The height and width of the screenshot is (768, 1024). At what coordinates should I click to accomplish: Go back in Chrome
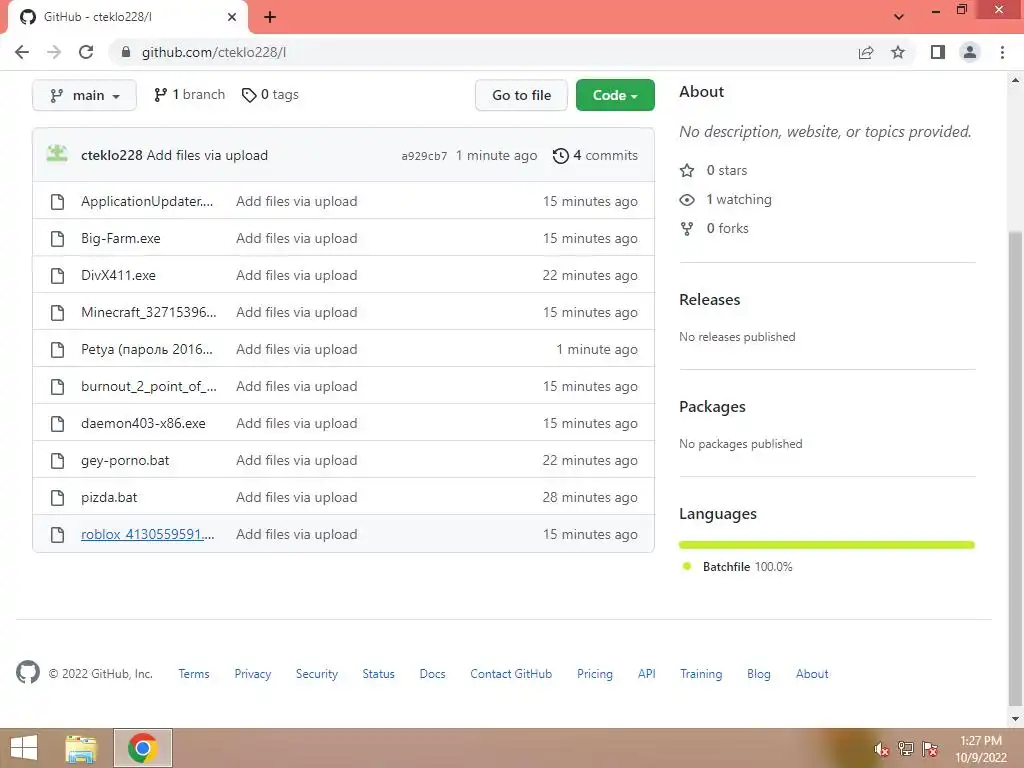click(22, 52)
